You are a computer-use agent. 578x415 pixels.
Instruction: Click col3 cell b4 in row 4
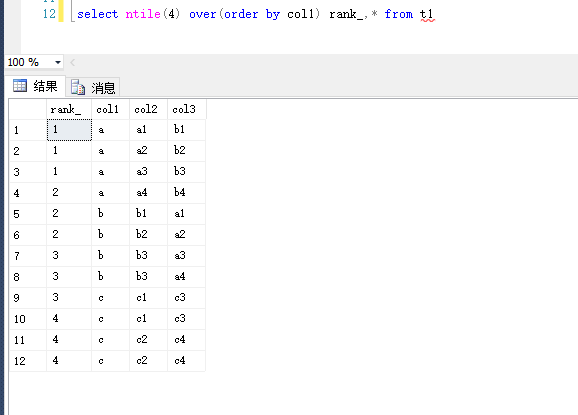coord(187,193)
